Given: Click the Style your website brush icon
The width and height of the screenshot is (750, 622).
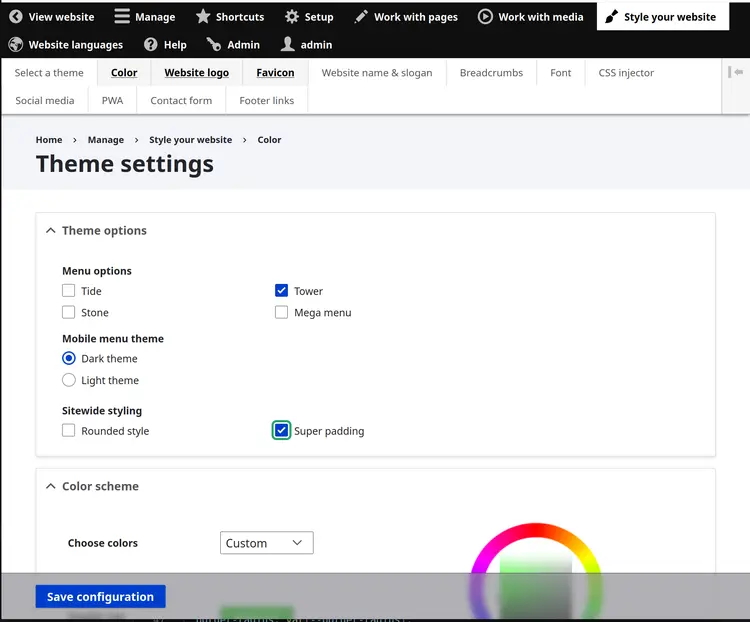Looking at the screenshot, I should coord(611,17).
